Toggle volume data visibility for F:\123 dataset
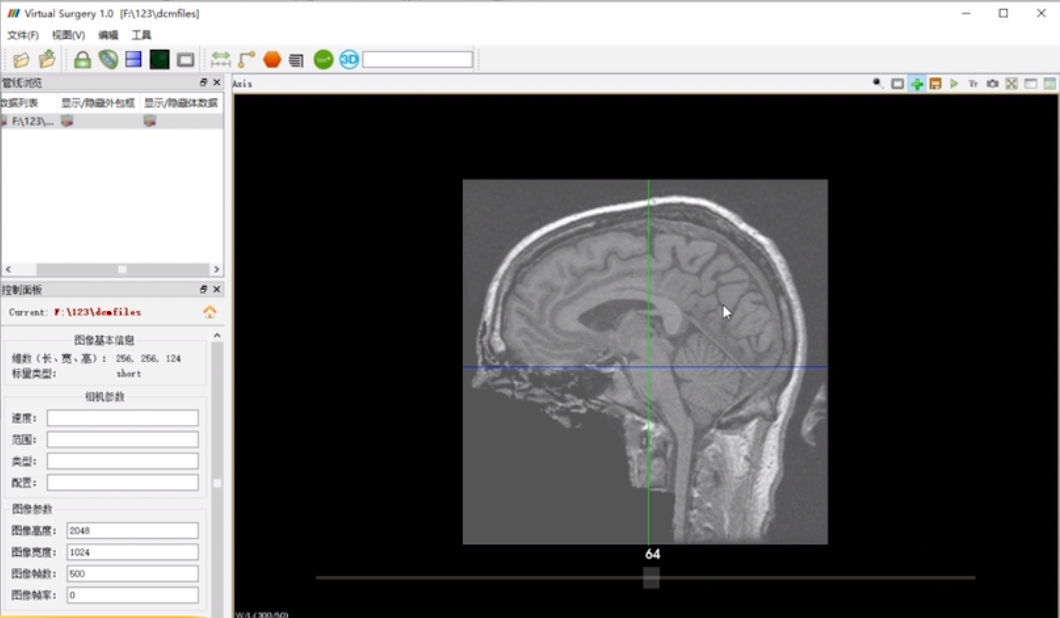This screenshot has width=1060, height=618. coord(150,121)
